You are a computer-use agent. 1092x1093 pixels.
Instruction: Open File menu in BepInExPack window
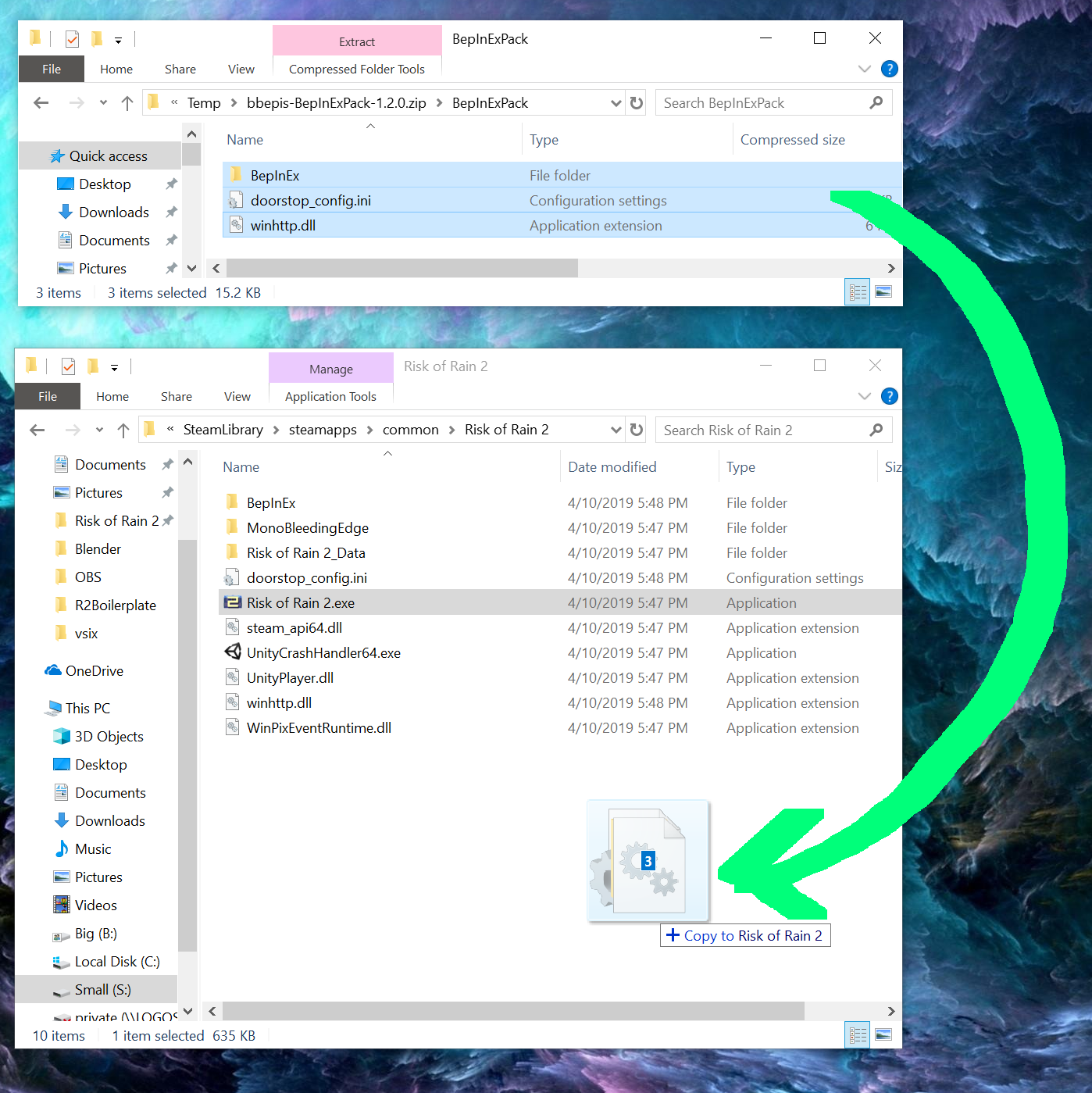pos(52,69)
